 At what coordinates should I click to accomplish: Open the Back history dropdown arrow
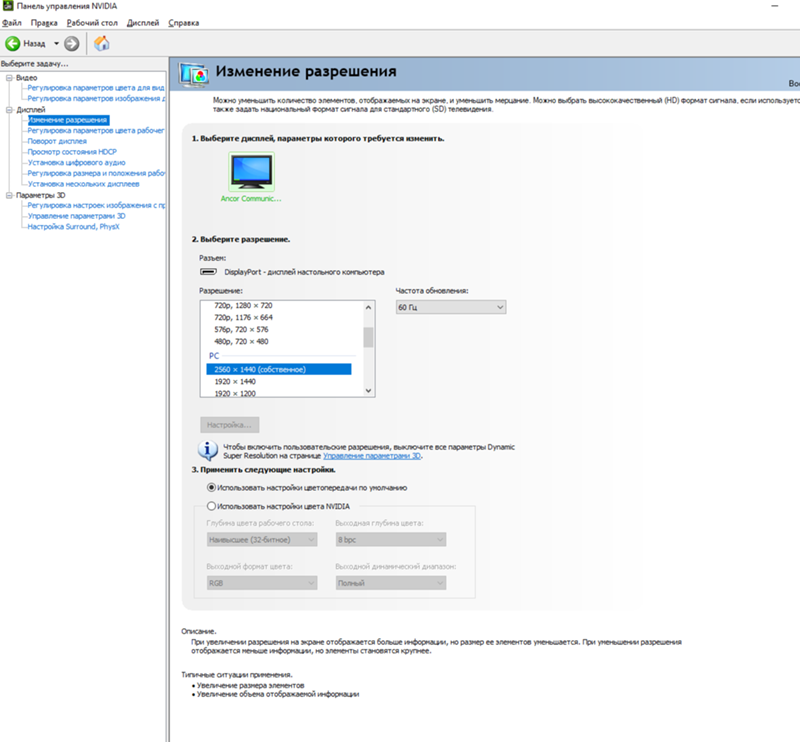56,44
